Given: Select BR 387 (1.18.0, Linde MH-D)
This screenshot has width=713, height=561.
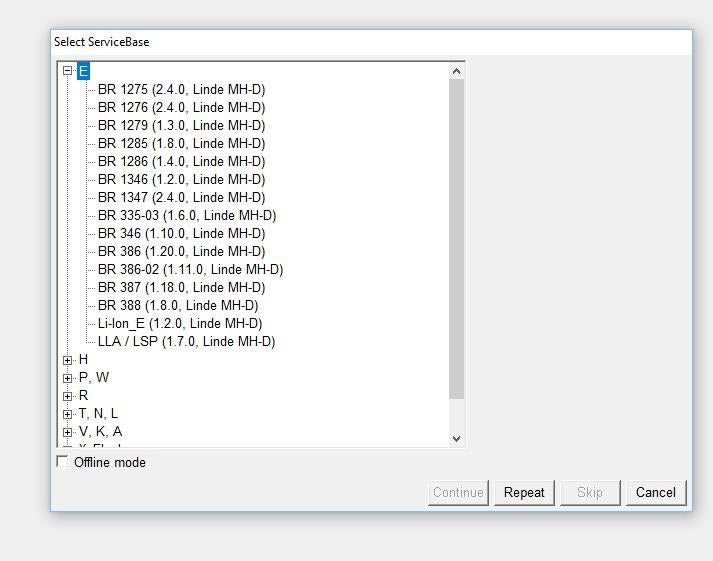Looking at the screenshot, I should [x=181, y=287].
